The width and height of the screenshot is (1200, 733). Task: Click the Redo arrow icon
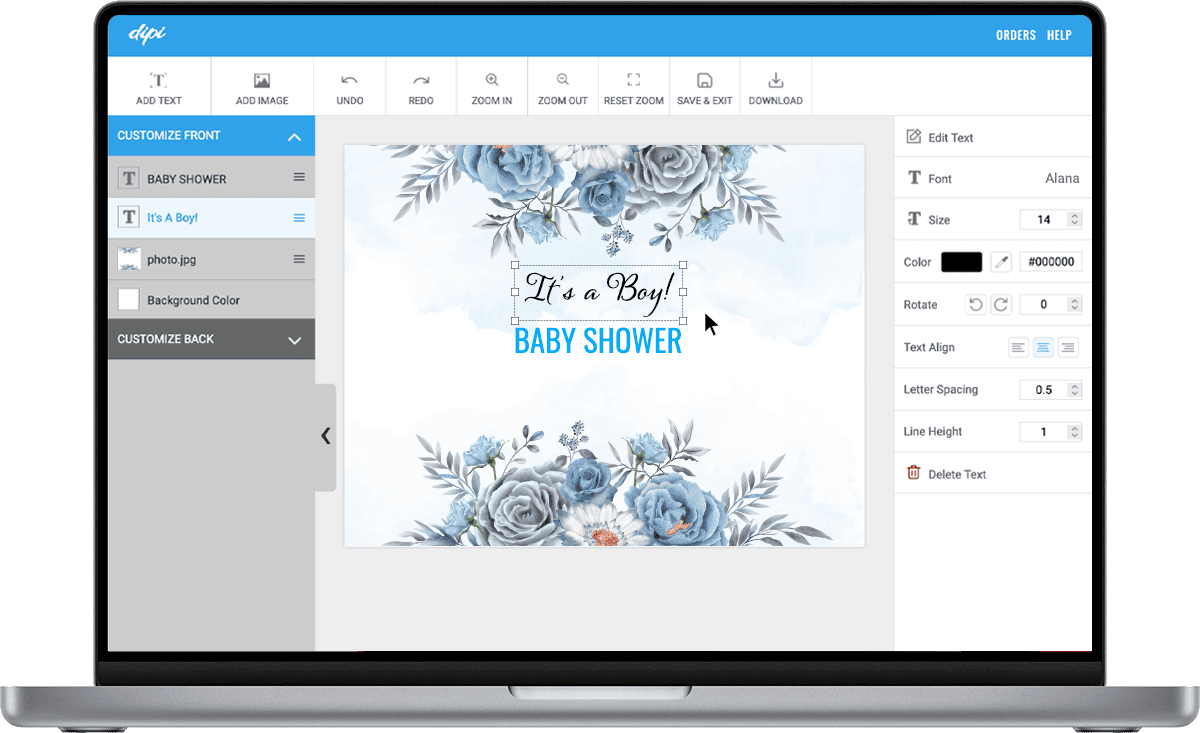click(421, 81)
